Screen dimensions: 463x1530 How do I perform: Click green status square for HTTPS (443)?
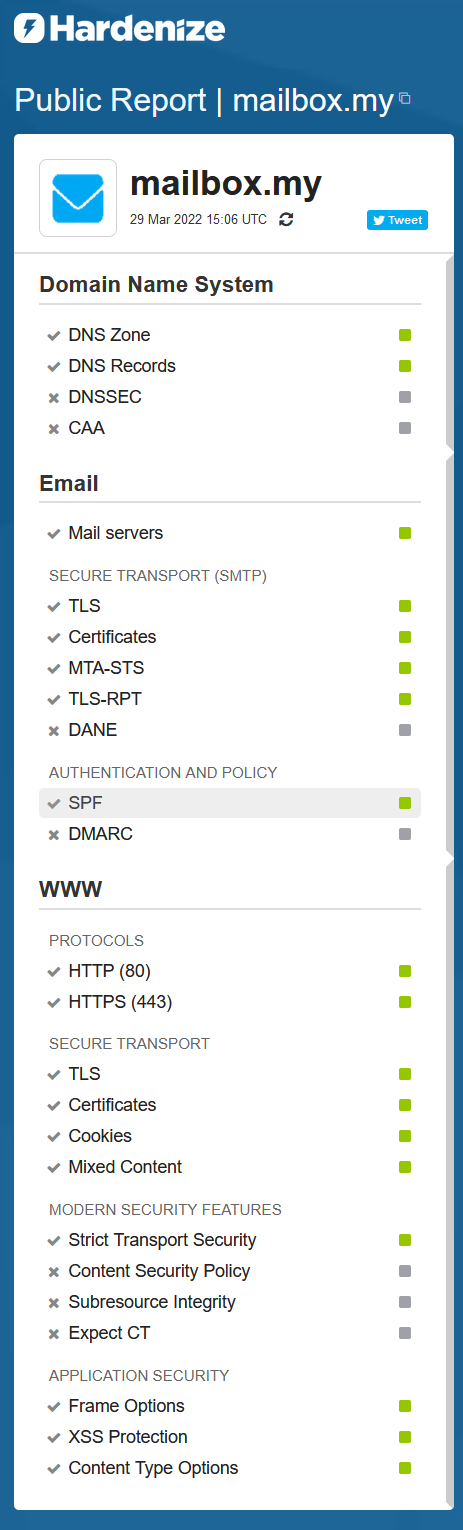point(405,1002)
